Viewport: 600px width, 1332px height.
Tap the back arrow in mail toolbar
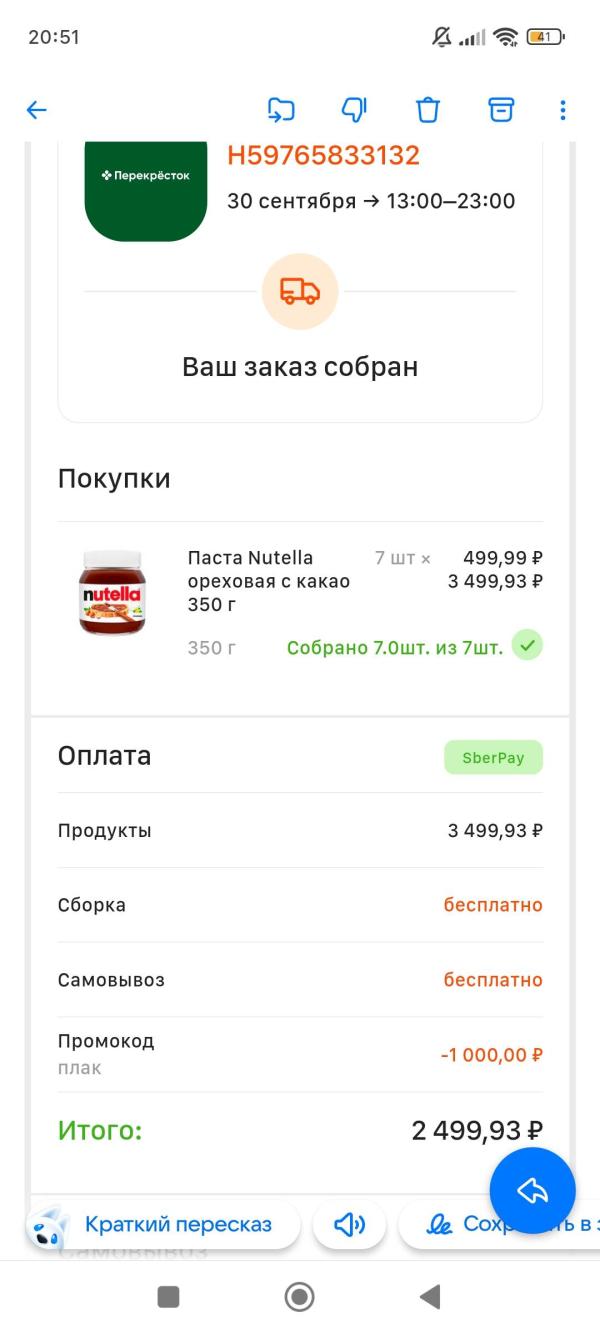click(37, 110)
